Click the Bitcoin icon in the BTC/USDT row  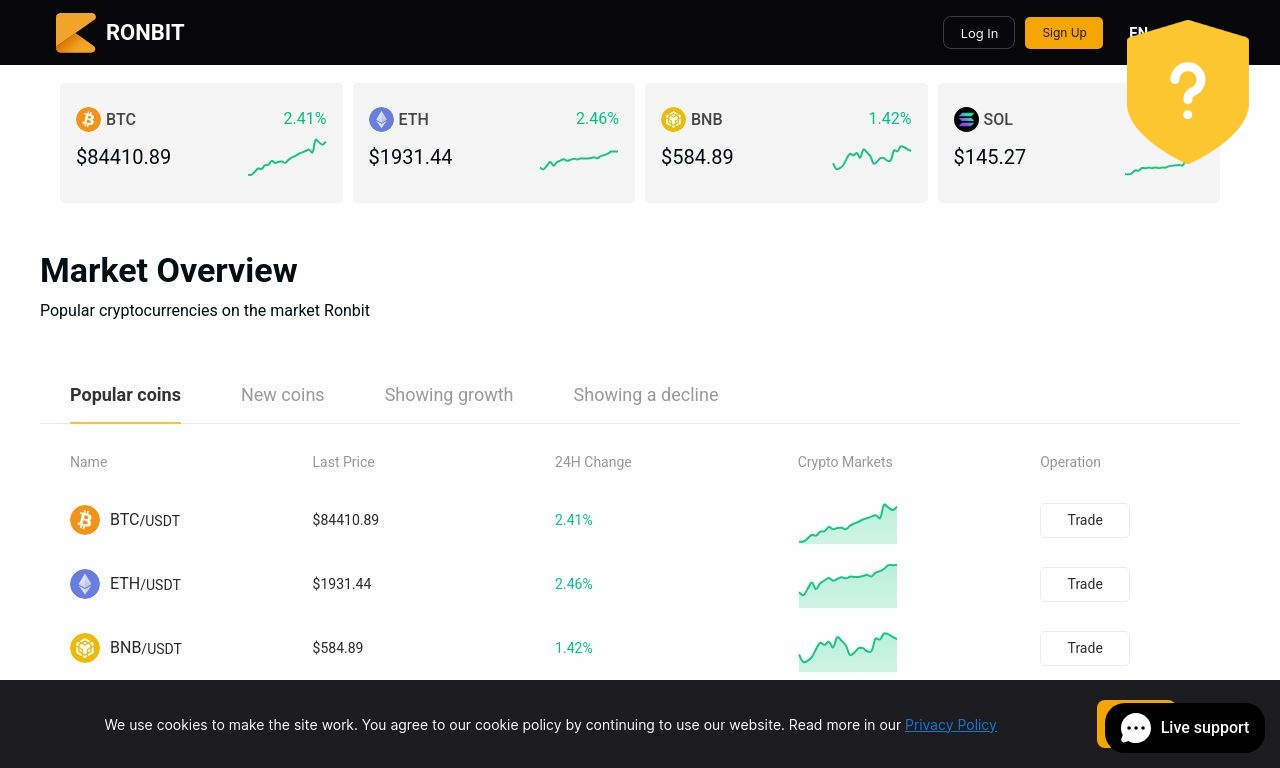pos(85,520)
